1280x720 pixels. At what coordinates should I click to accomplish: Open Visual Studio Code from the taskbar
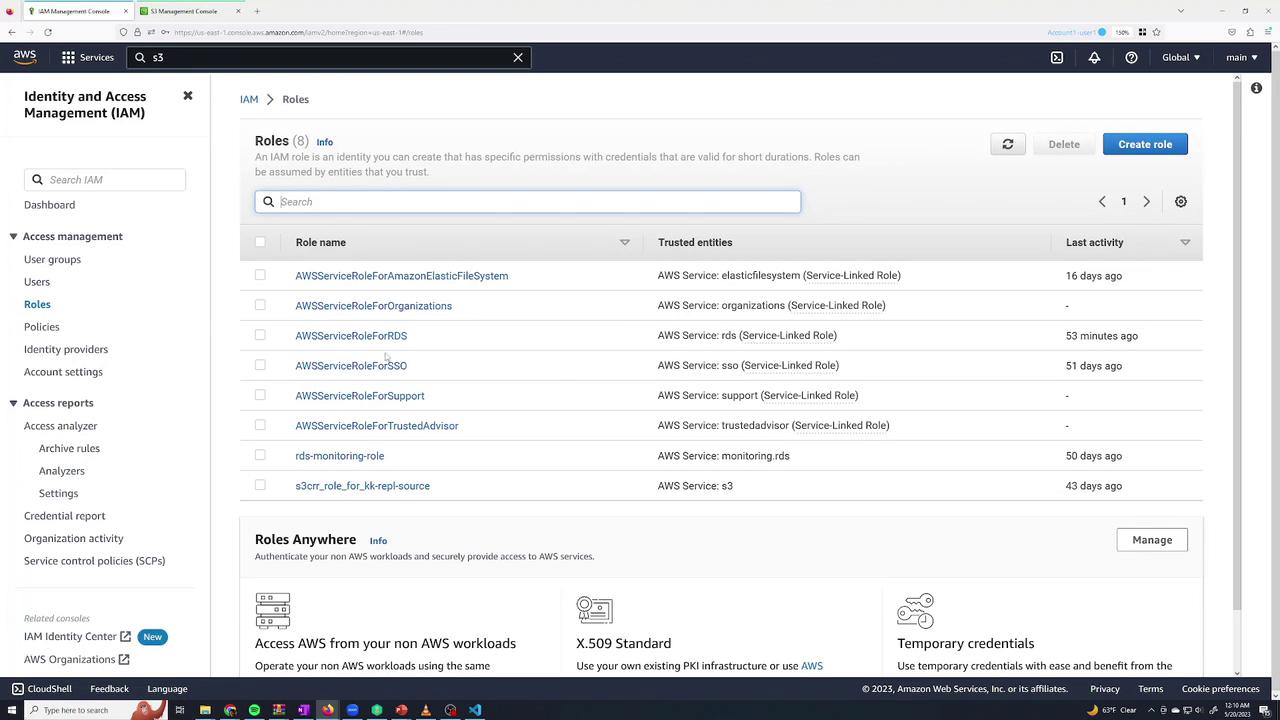(475, 710)
